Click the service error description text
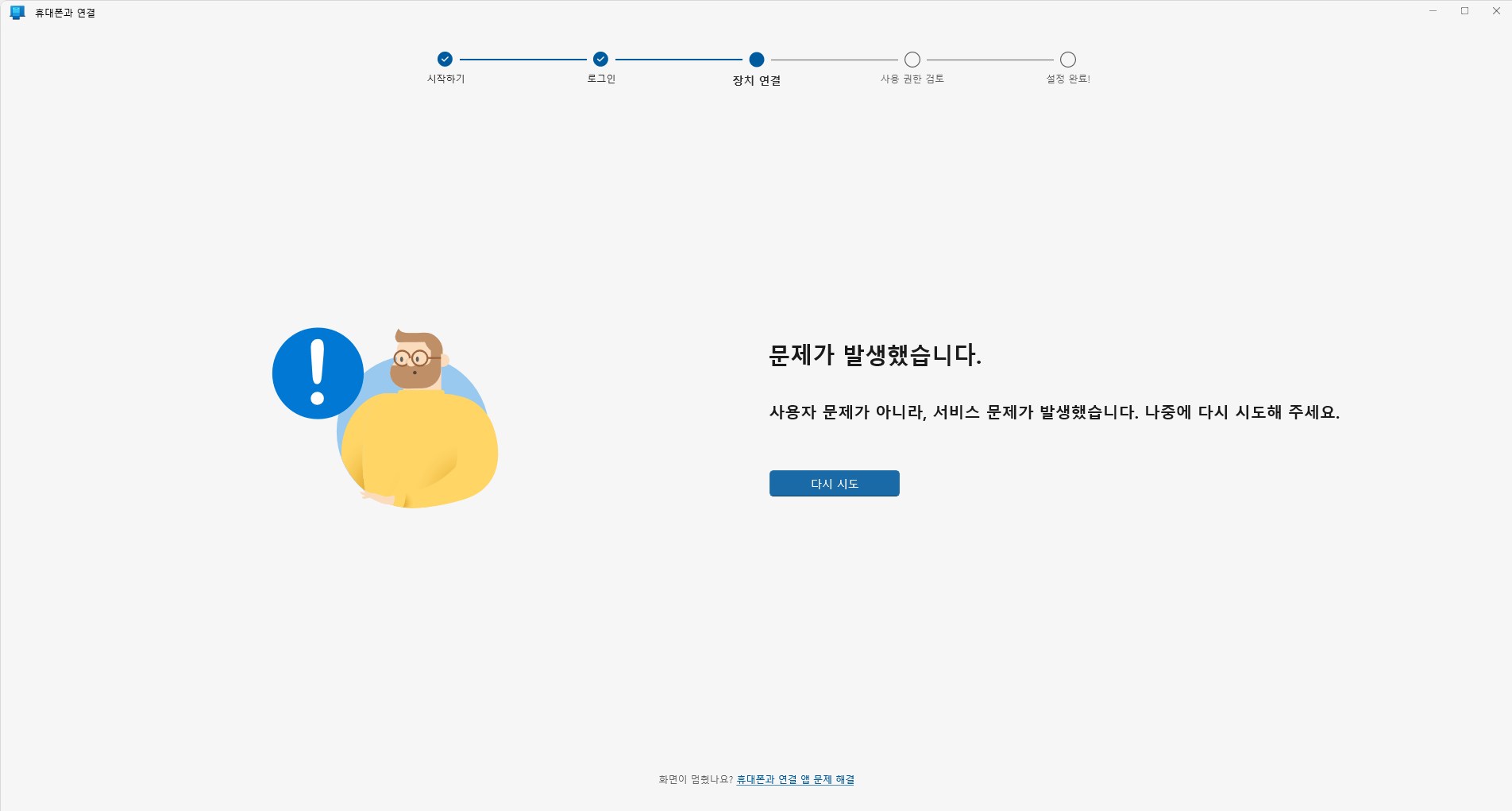This screenshot has height=811, width=1512. coord(1055,412)
